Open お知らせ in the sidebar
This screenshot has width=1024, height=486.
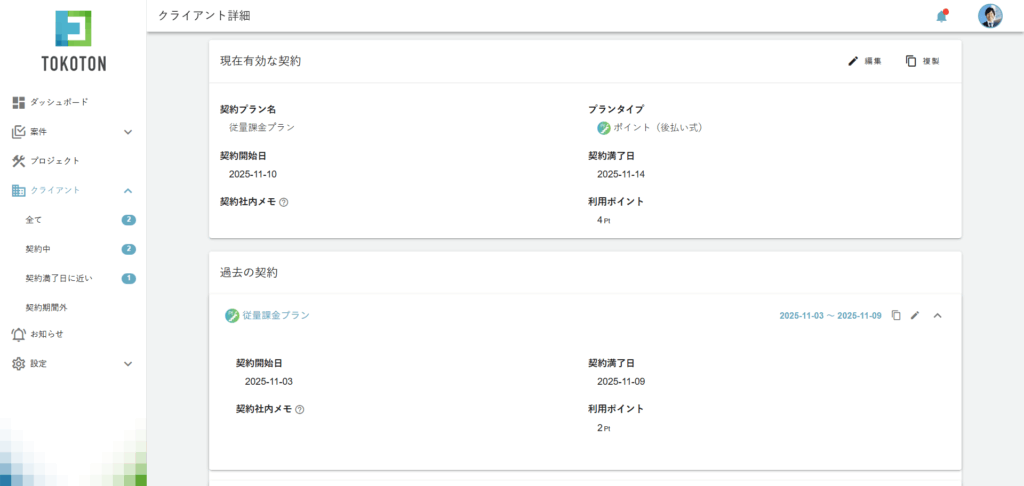click(x=46, y=334)
